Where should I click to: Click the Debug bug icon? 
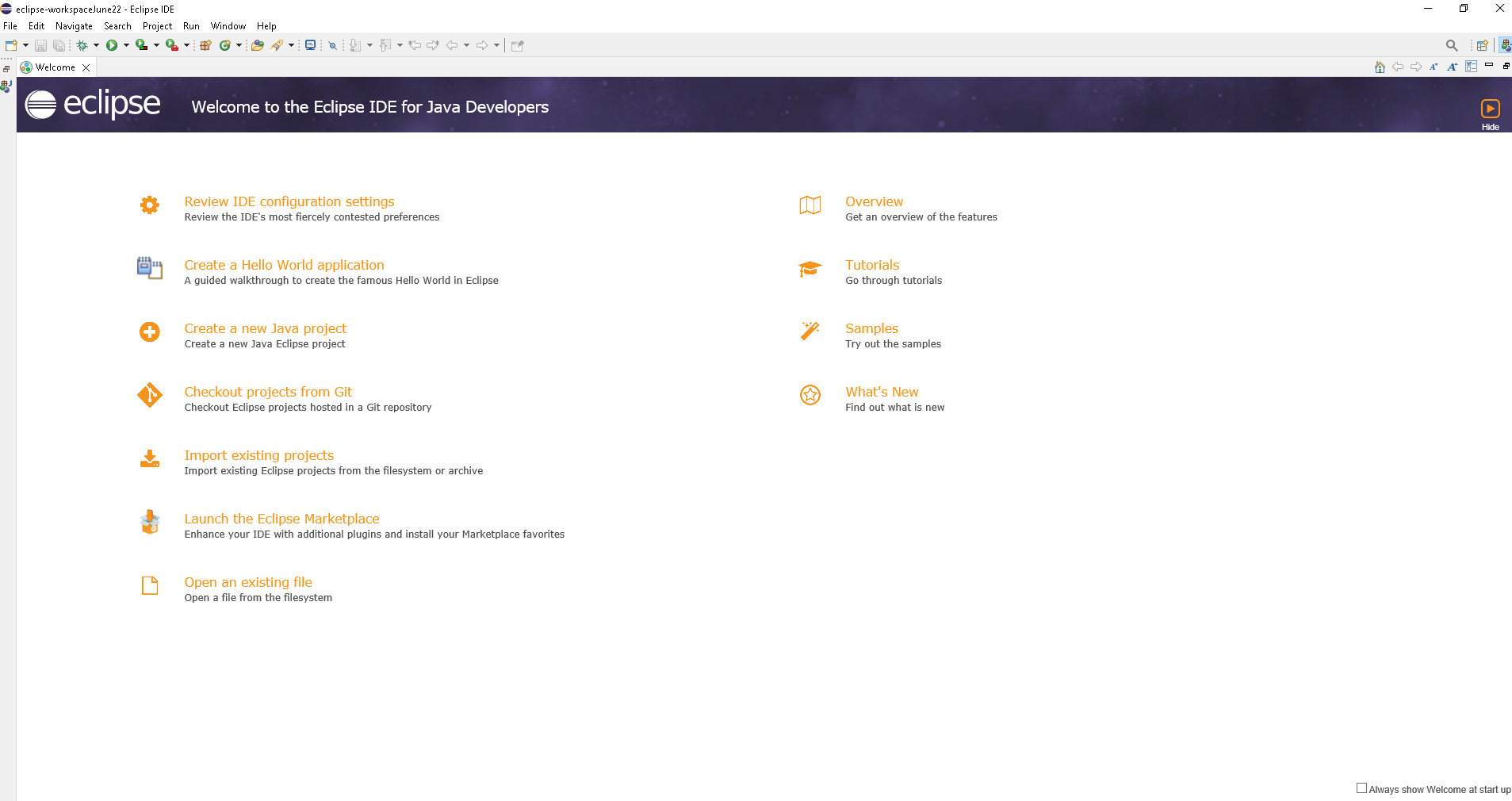[x=82, y=45]
